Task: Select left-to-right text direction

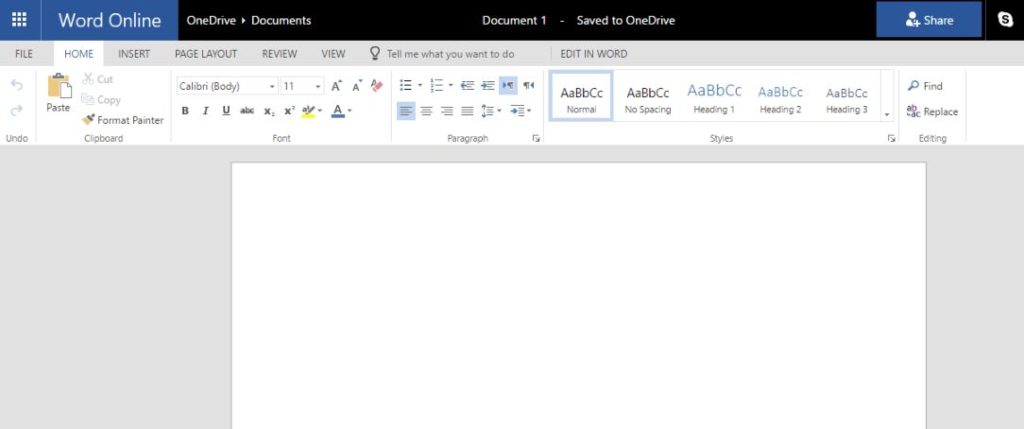Action: pos(508,86)
